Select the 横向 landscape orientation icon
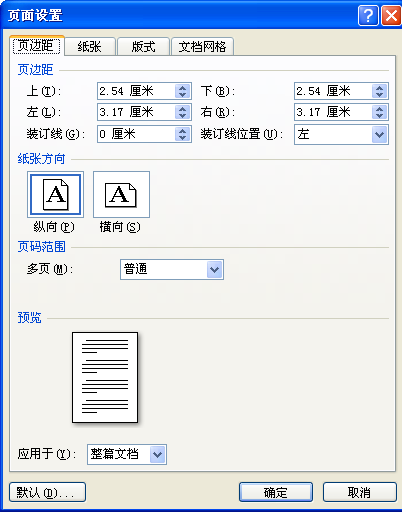Viewport: 402px width, 512px height. [x=121, y=194]
